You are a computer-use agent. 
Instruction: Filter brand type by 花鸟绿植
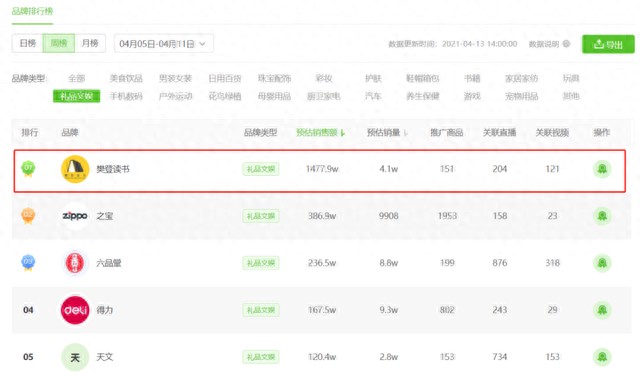[x=224, y=96]
